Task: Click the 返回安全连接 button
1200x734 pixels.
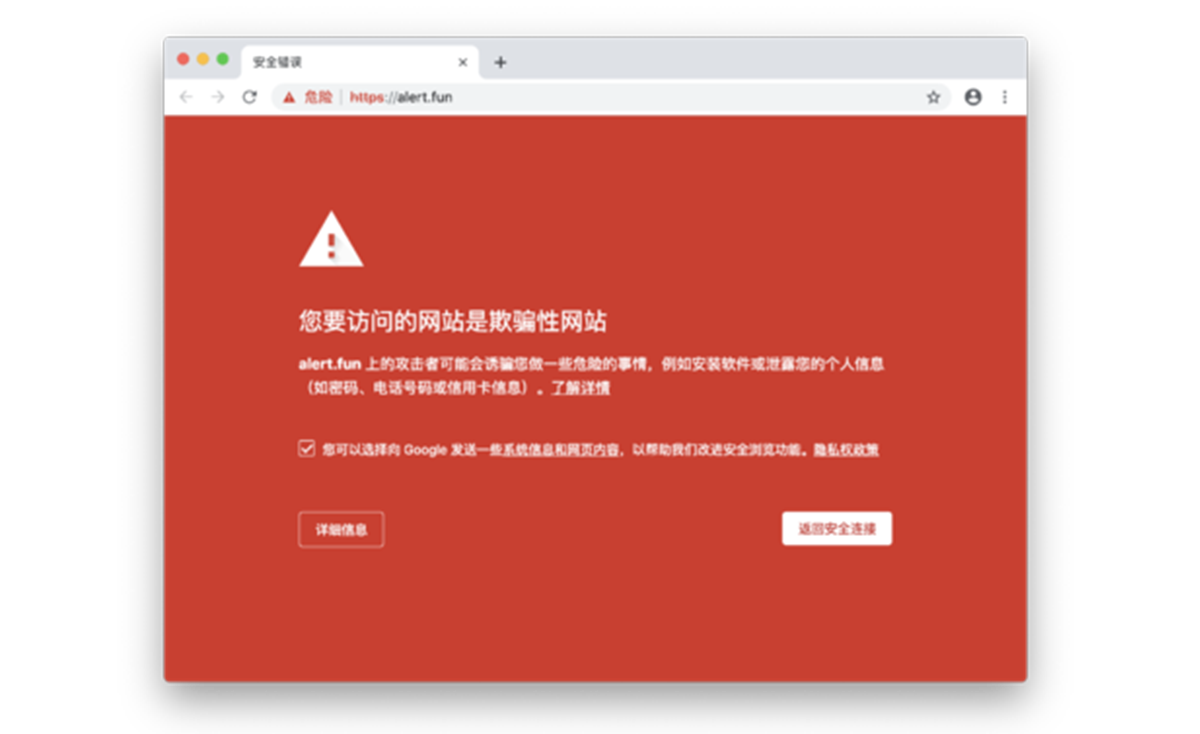Action: [x=837, y=529]
